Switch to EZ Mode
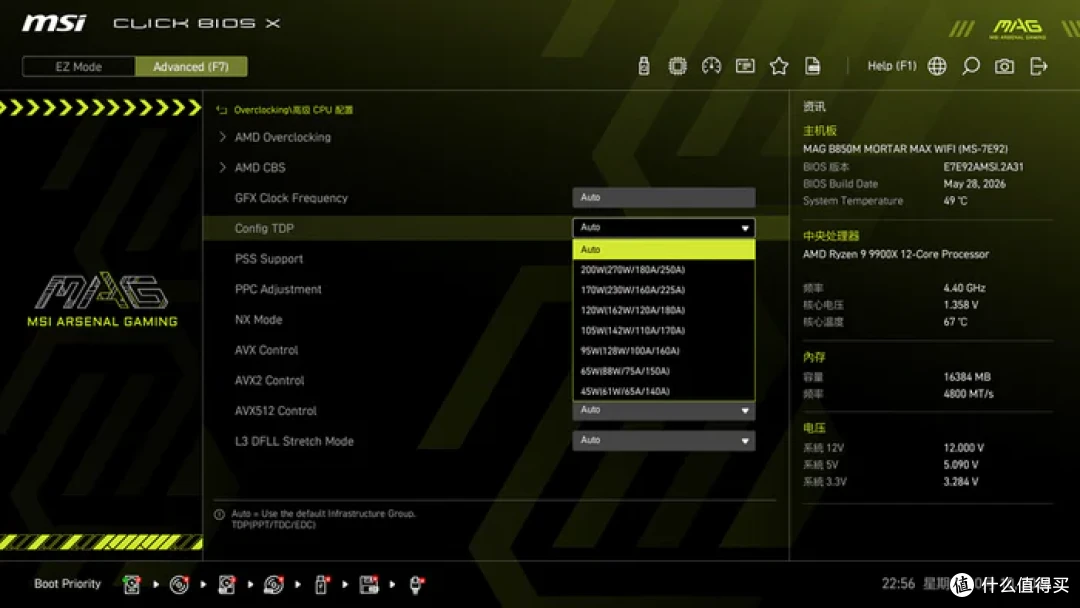This screenshot has width=1080, height=608. click(x=79, y=67)
